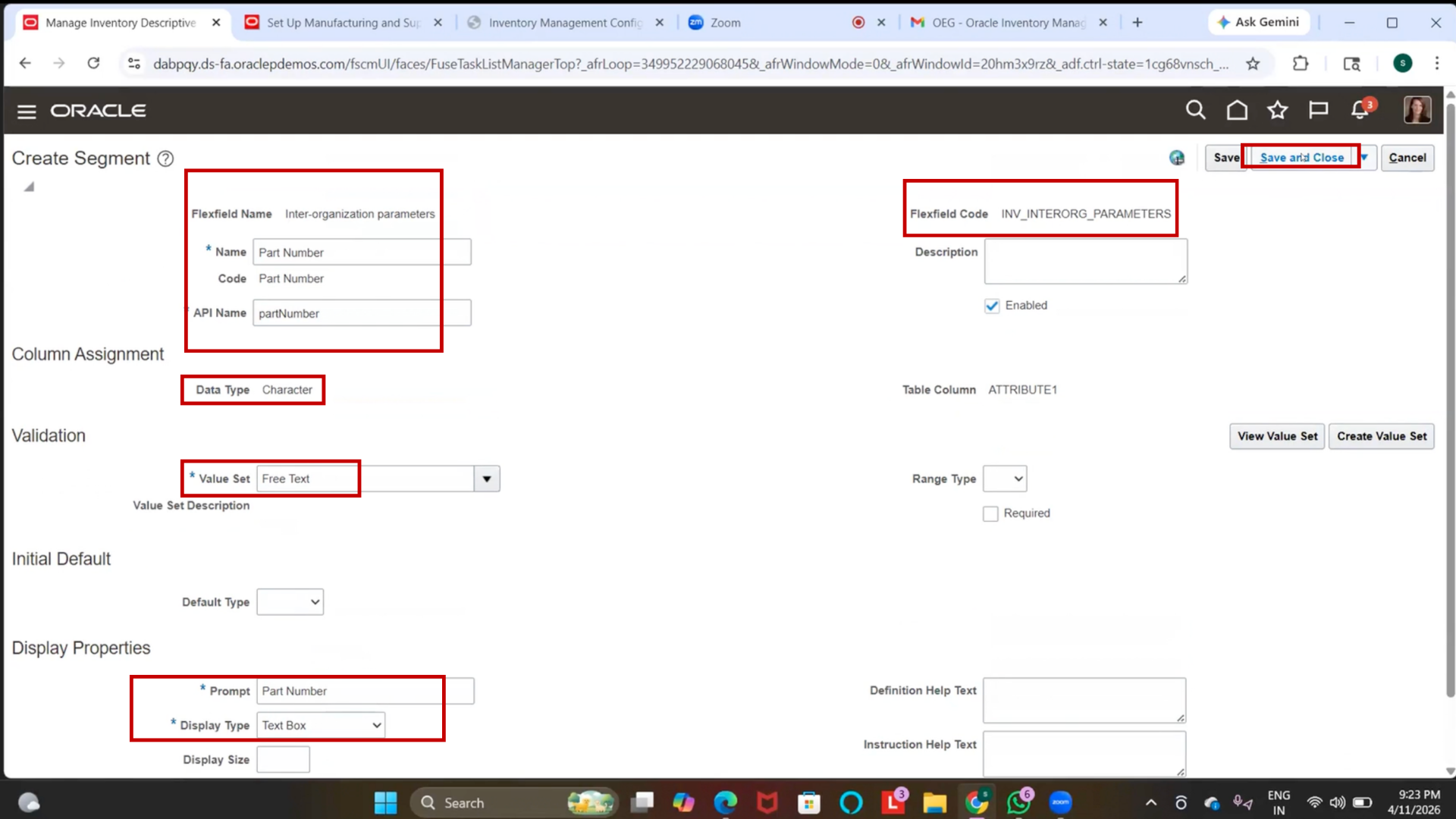
Task: Open WhatsApp from the taskbar
Action: (x=1018, y=802)
